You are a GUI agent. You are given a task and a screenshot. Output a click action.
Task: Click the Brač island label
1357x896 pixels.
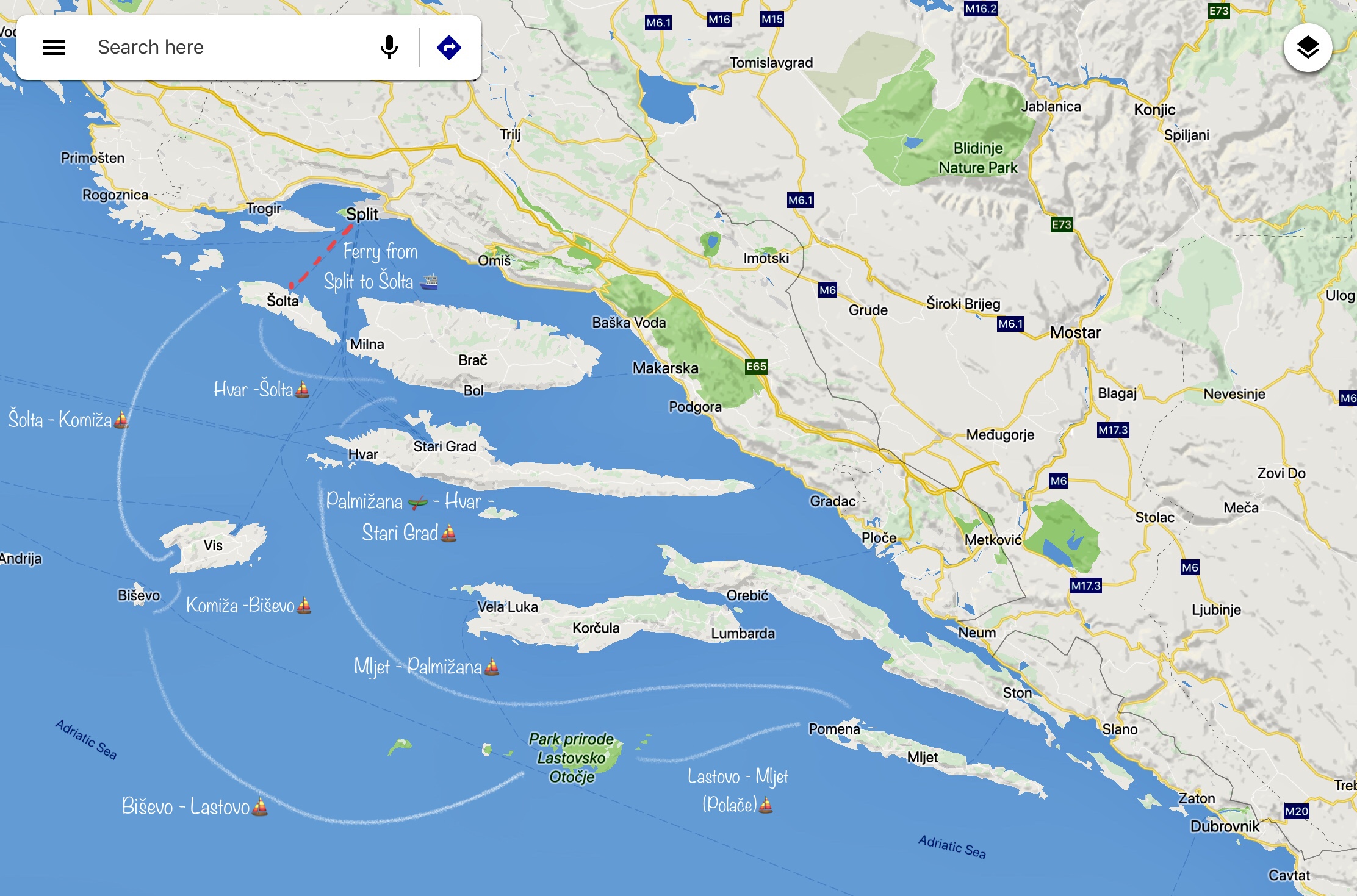[x=473, y=360]
